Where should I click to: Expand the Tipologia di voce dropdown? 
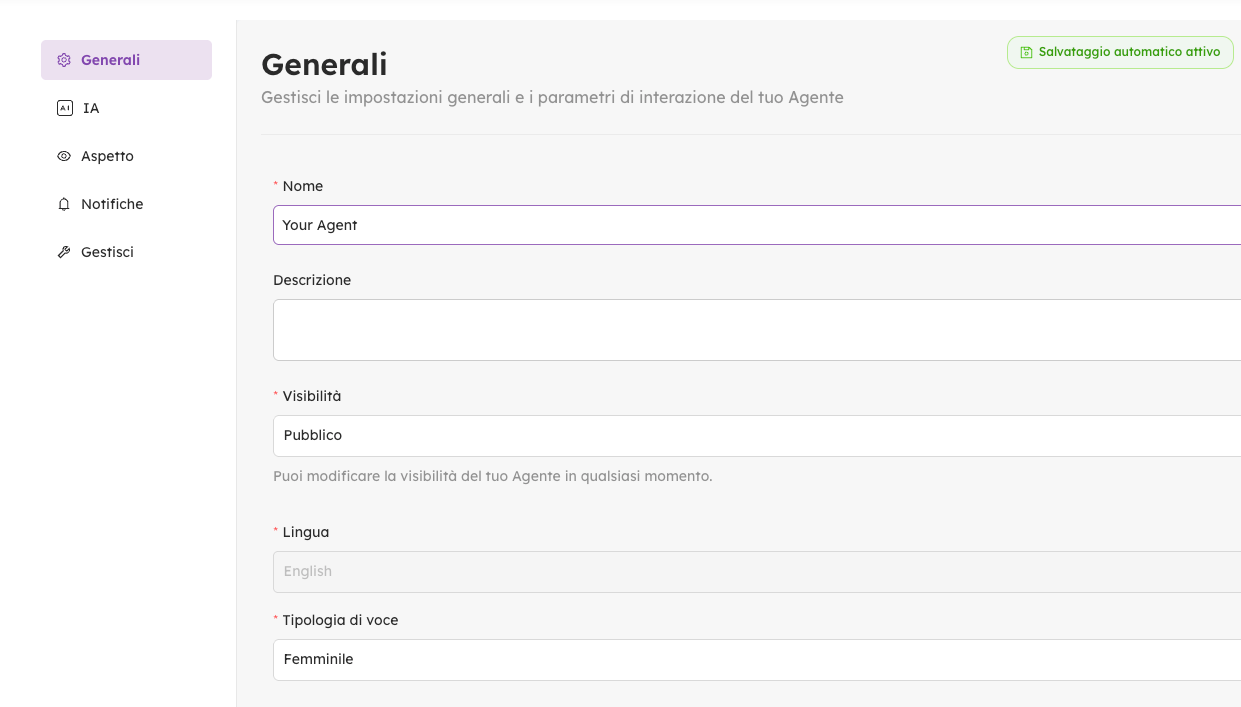(x=756, y=660)
